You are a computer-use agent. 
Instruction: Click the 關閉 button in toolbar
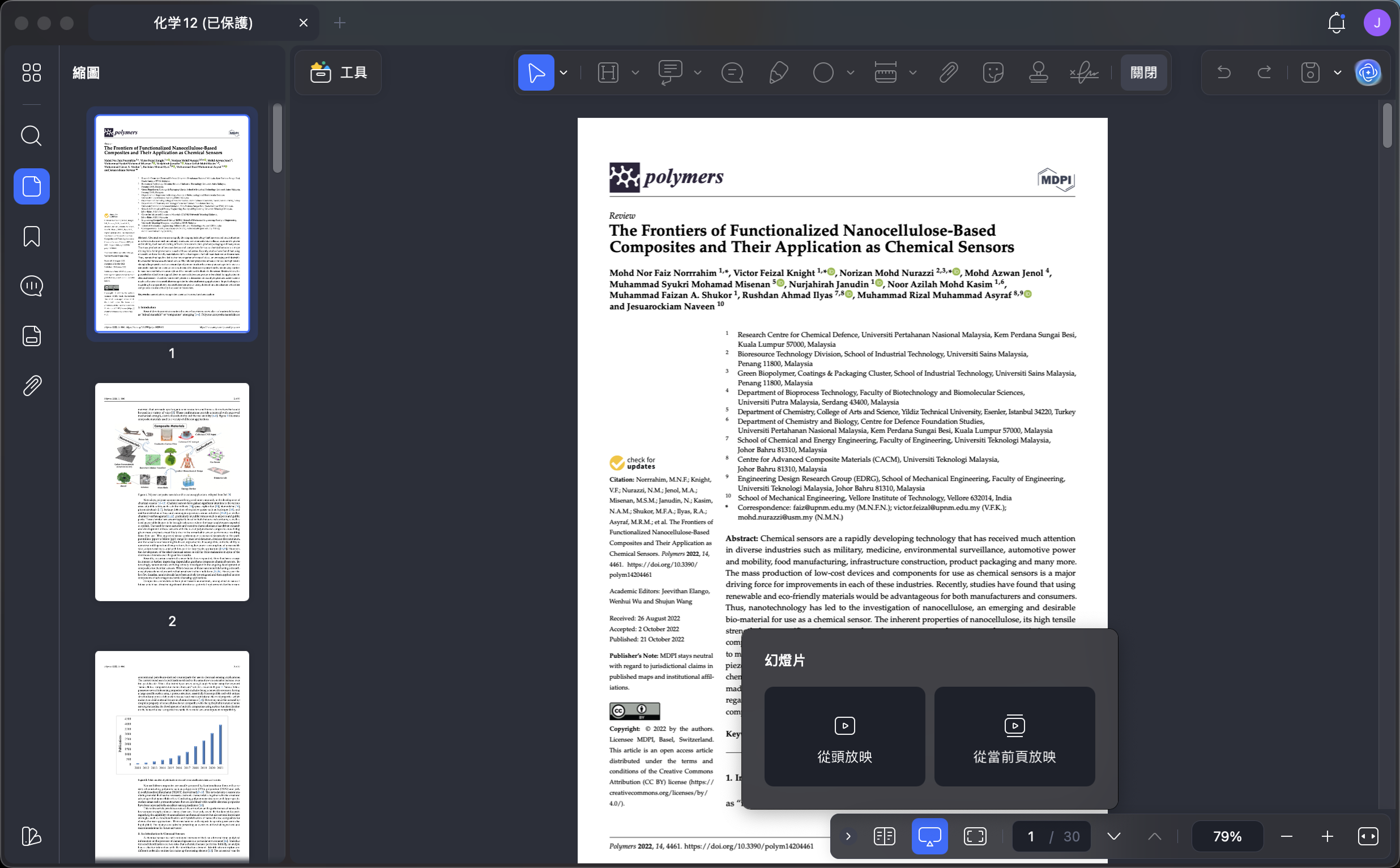1143,73
